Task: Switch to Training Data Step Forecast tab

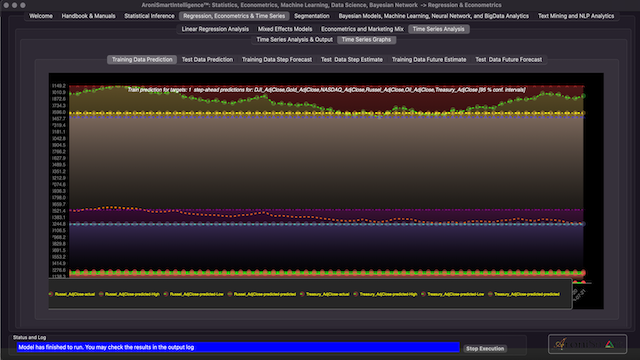Action: [x=277, y=60]
